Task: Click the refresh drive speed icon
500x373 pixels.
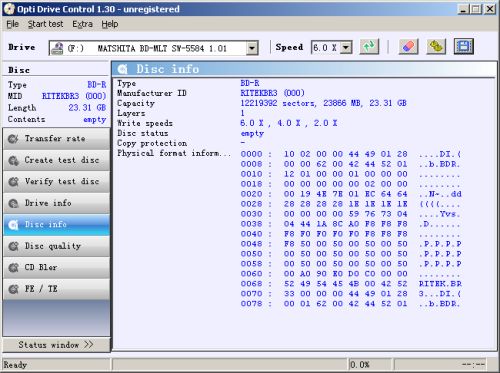Action: (x=369, y=47)
